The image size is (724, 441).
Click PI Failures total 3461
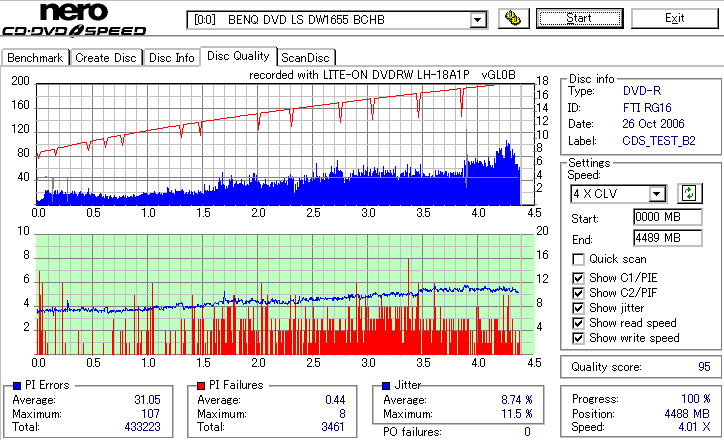(333, 427)
